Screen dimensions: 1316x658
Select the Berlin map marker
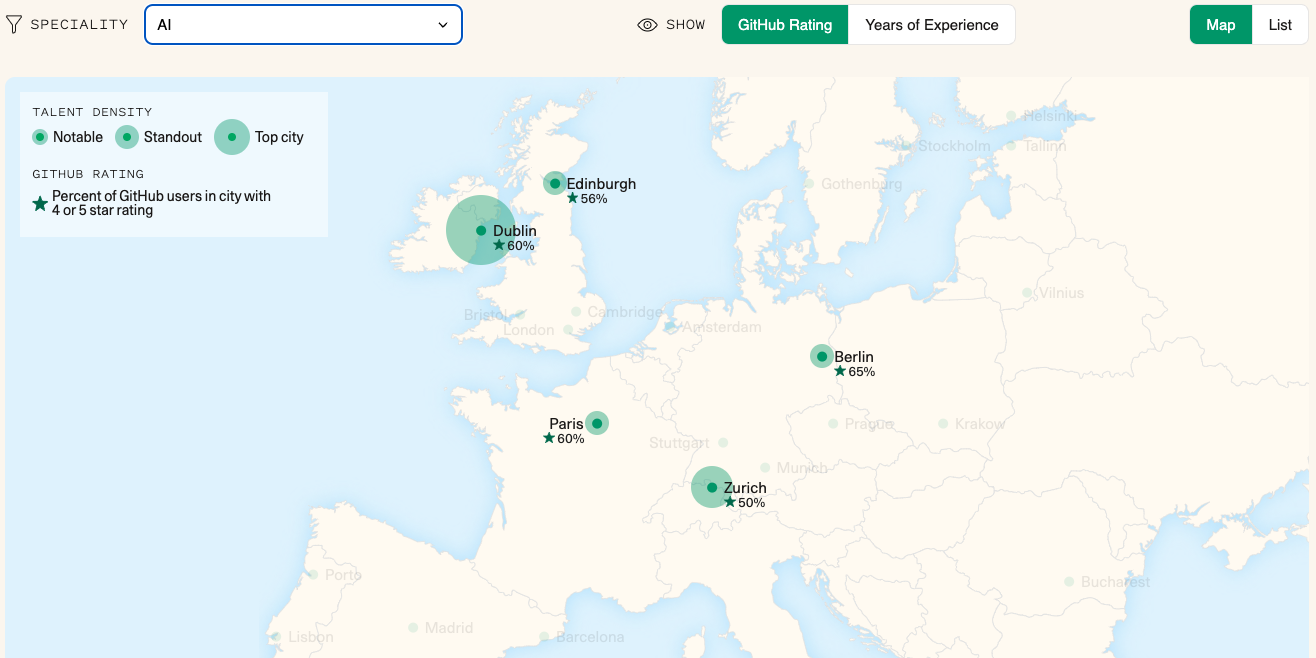tap(822, 356)
